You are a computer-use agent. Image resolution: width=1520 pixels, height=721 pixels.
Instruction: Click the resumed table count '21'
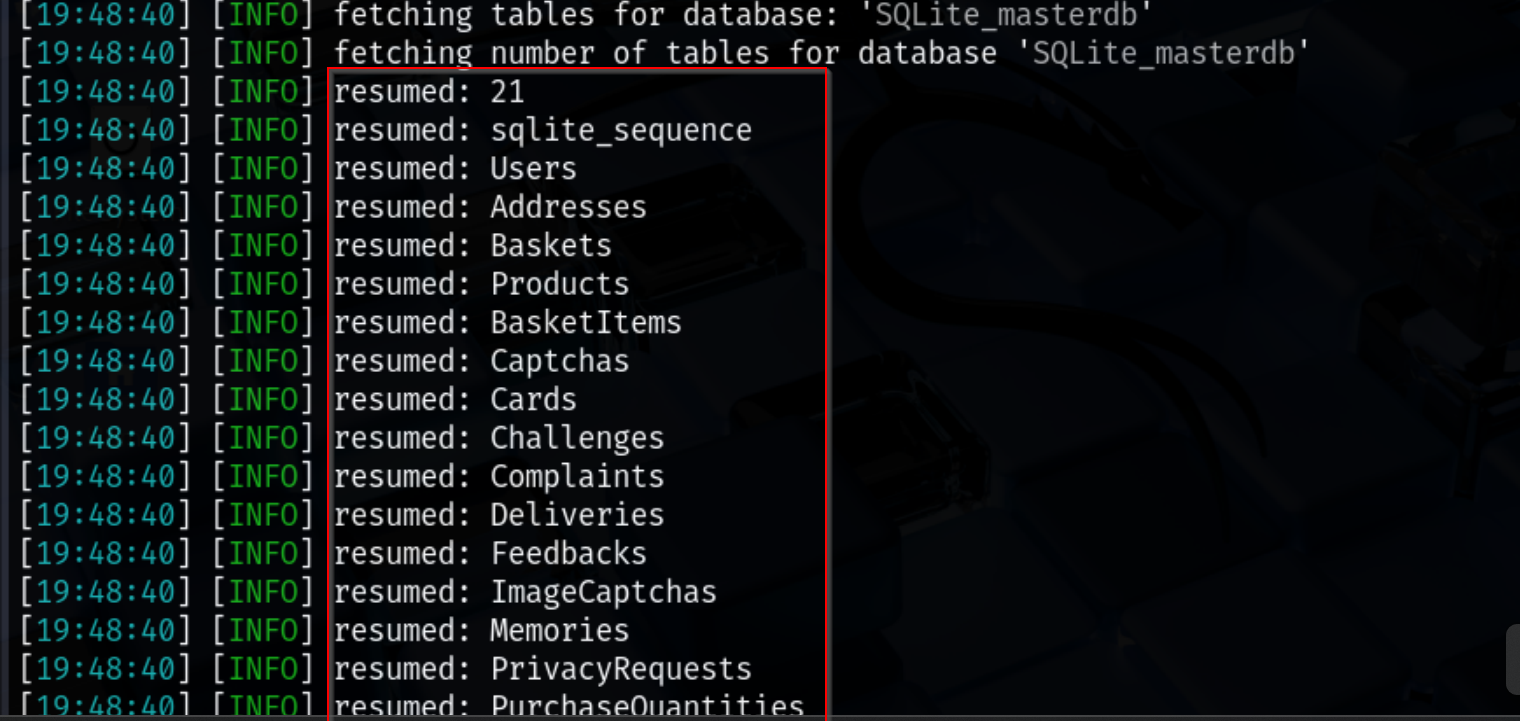(x=507, y=93)
